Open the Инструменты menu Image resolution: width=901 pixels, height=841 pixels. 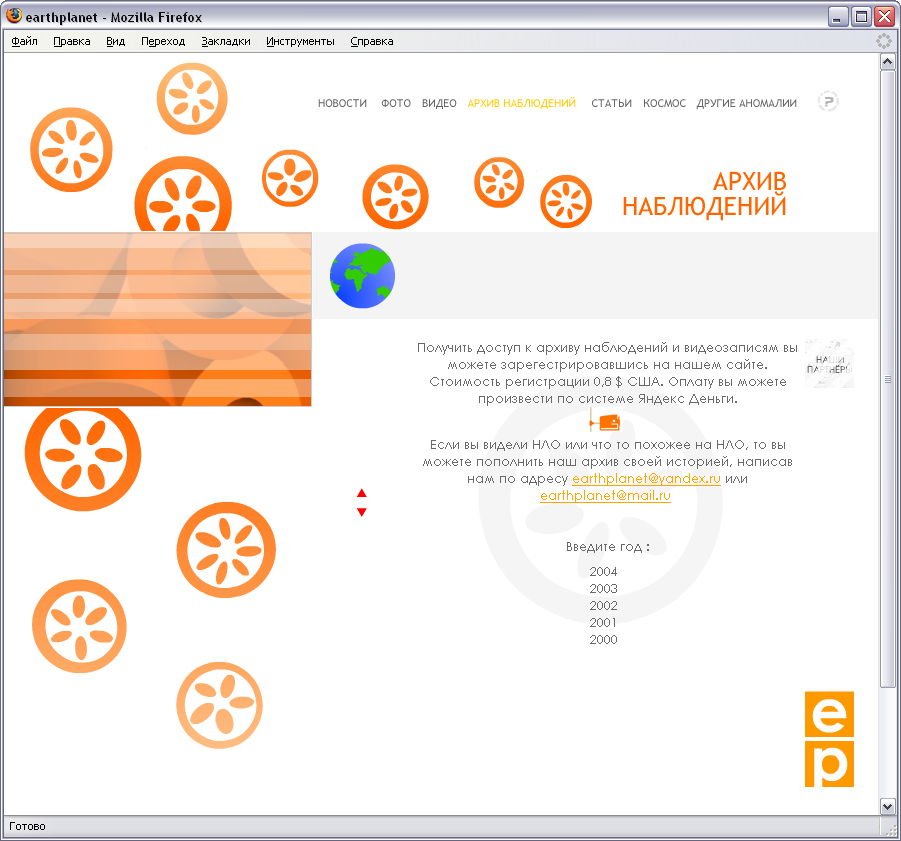click(x=300, y=41)
